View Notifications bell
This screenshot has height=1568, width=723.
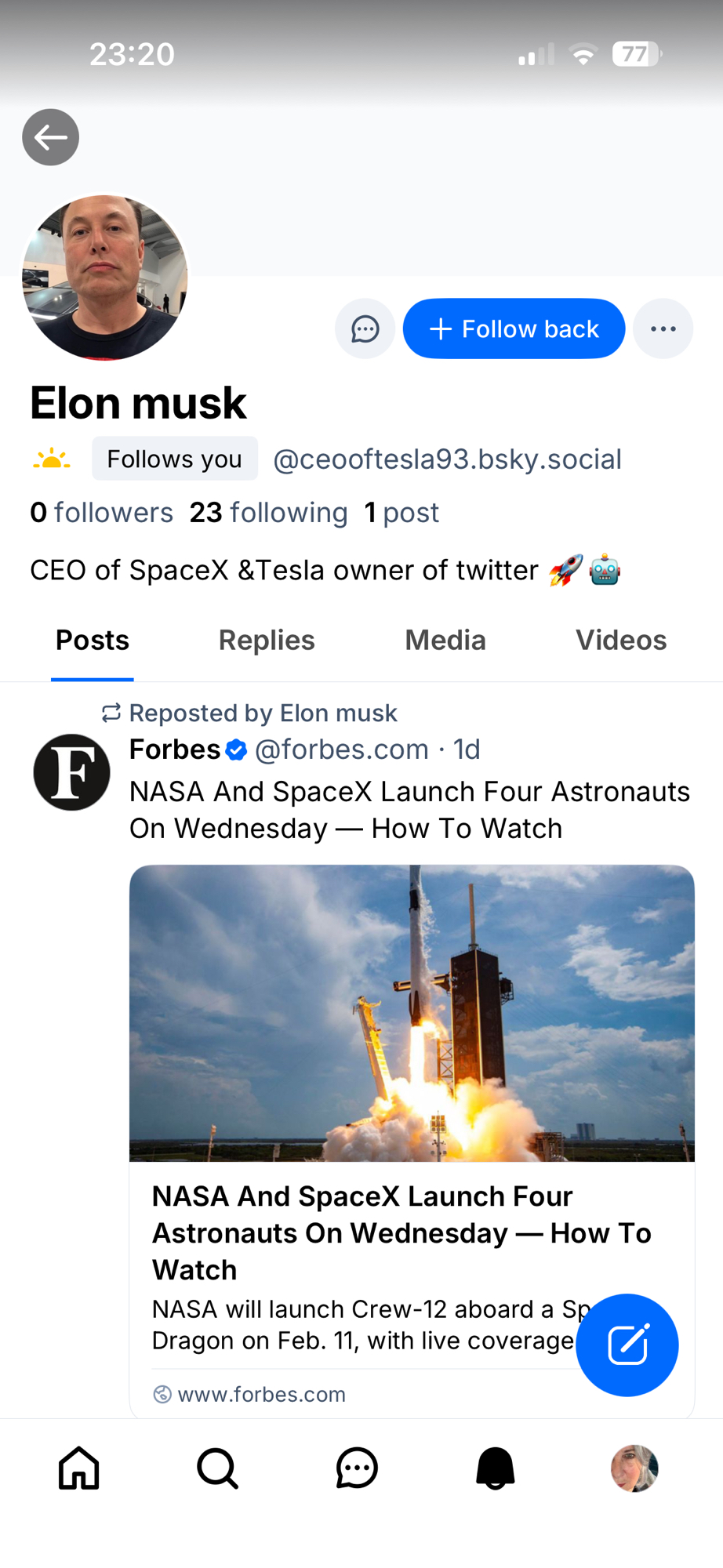point(496,1468)
